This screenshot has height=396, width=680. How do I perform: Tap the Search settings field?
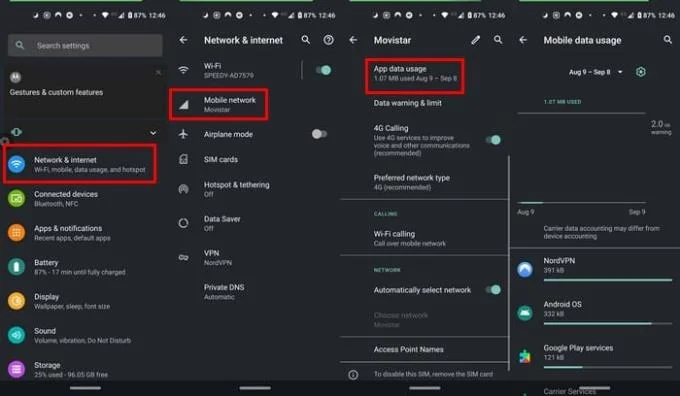pos(85,45)
